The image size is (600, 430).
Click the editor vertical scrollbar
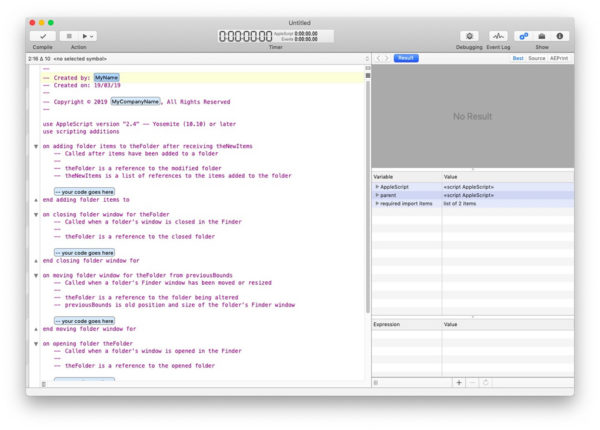tap(368, 195)
